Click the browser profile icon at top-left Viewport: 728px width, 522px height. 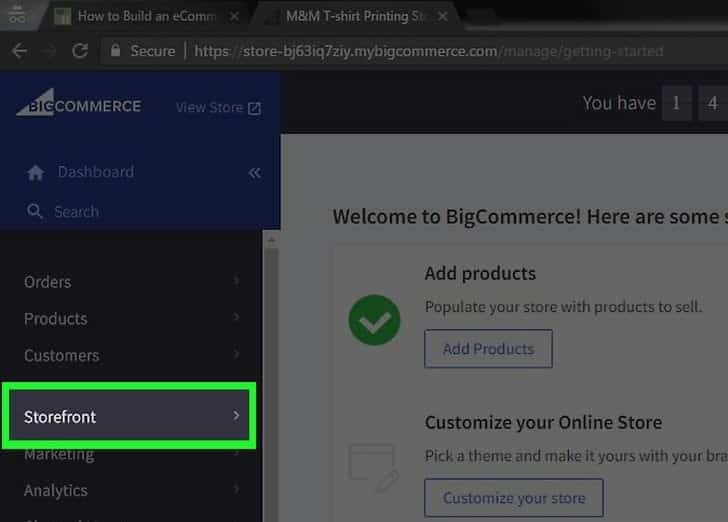17,14
